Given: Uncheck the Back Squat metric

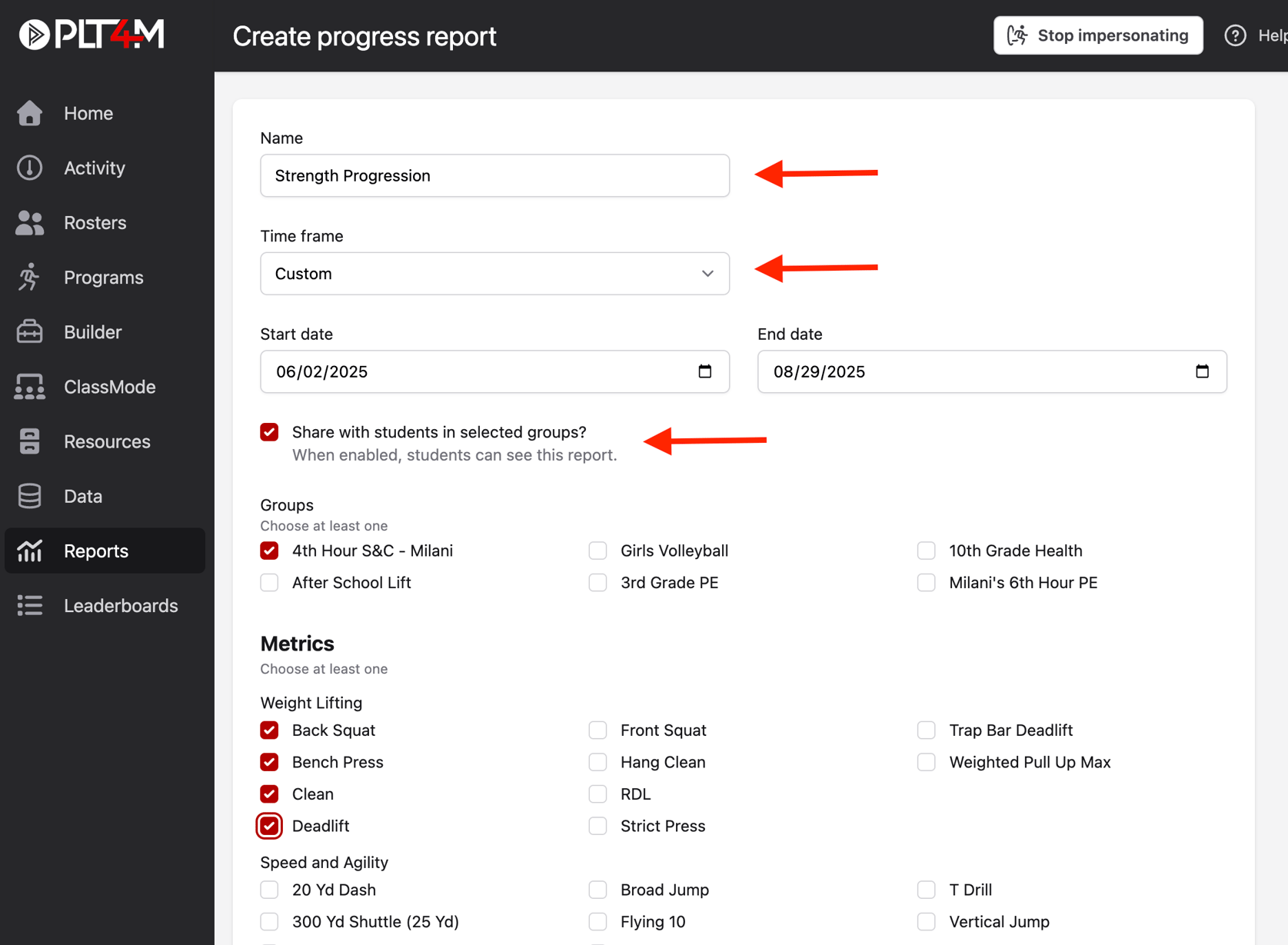Looking at the screenshot, I should [x=269, y=730].
